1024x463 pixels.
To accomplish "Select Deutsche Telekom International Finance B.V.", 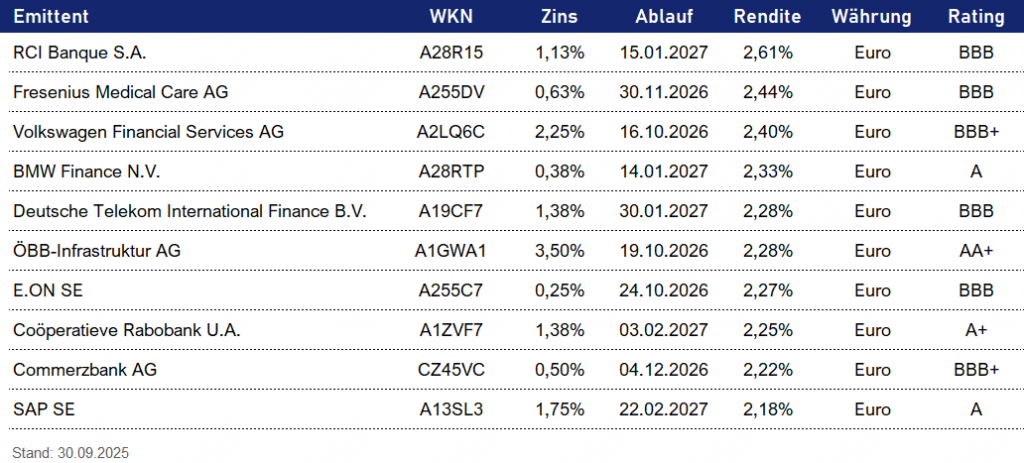I will click(190, 210).
